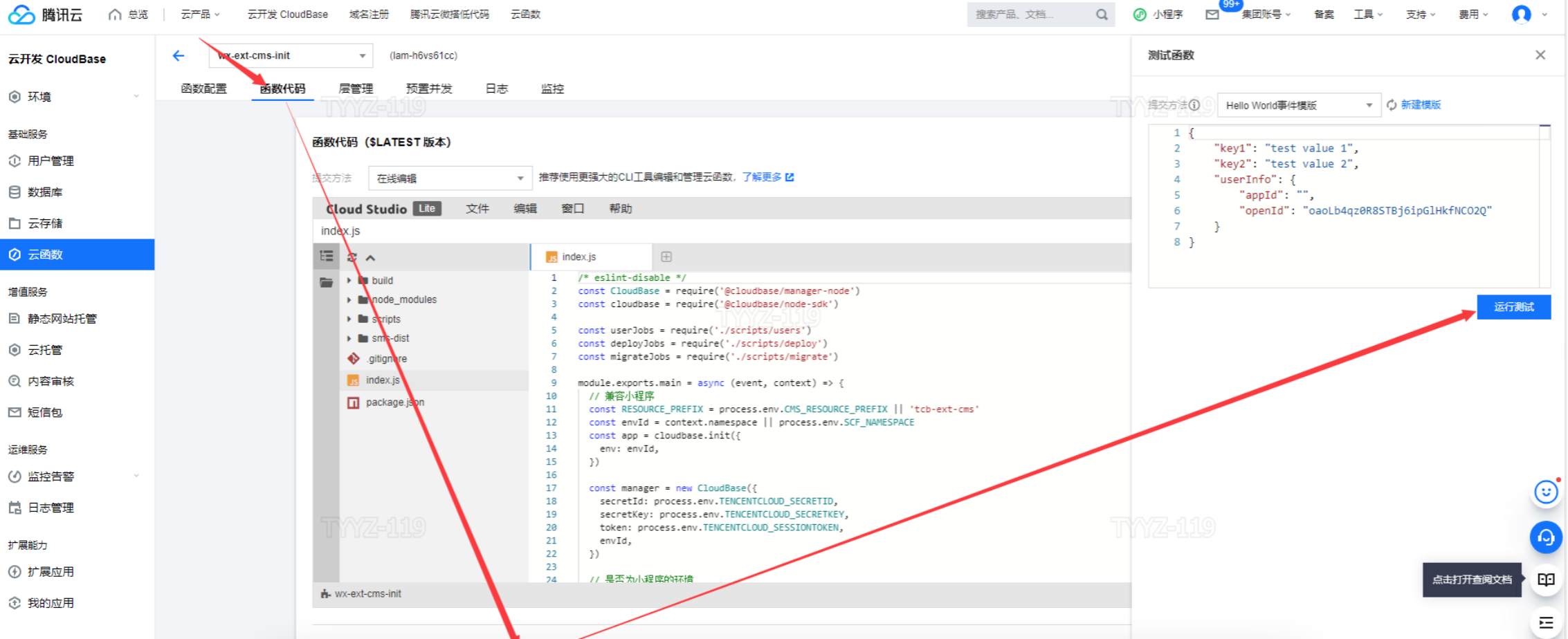Image resolution: width=1568 pixels, height=639 pixels.
Task: Open 扩展应用 in the sidebar
Action: pos(77,571)
